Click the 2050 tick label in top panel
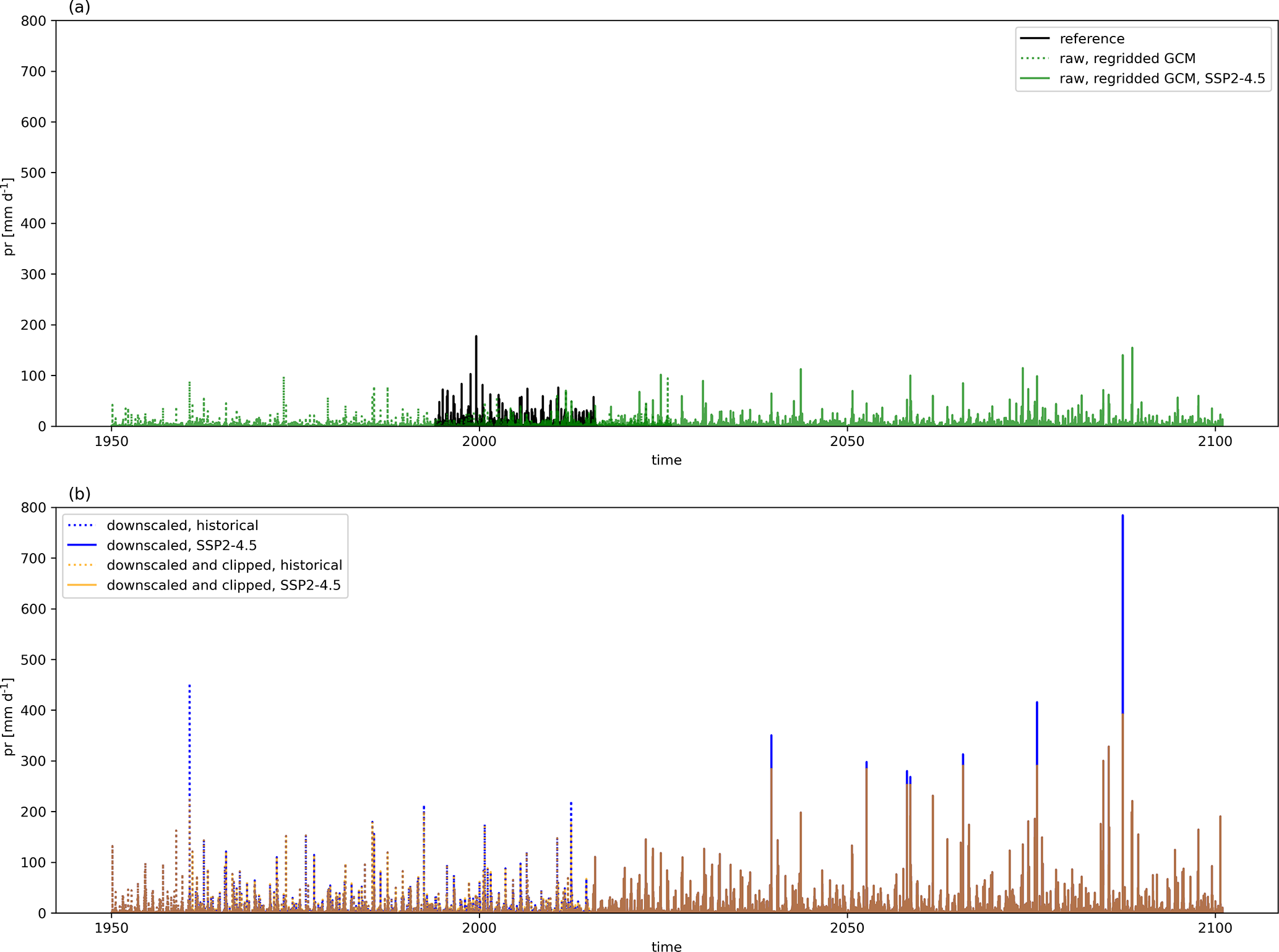This screenshot has width=1279, height=952. coord(847,441)
